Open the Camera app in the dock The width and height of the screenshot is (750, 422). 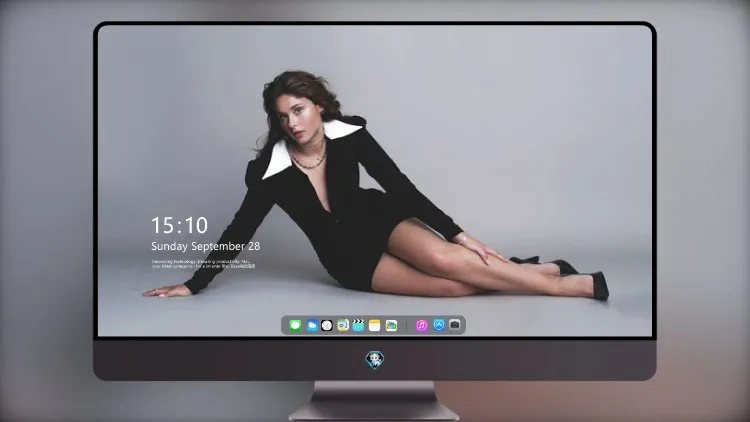[455, 325]
